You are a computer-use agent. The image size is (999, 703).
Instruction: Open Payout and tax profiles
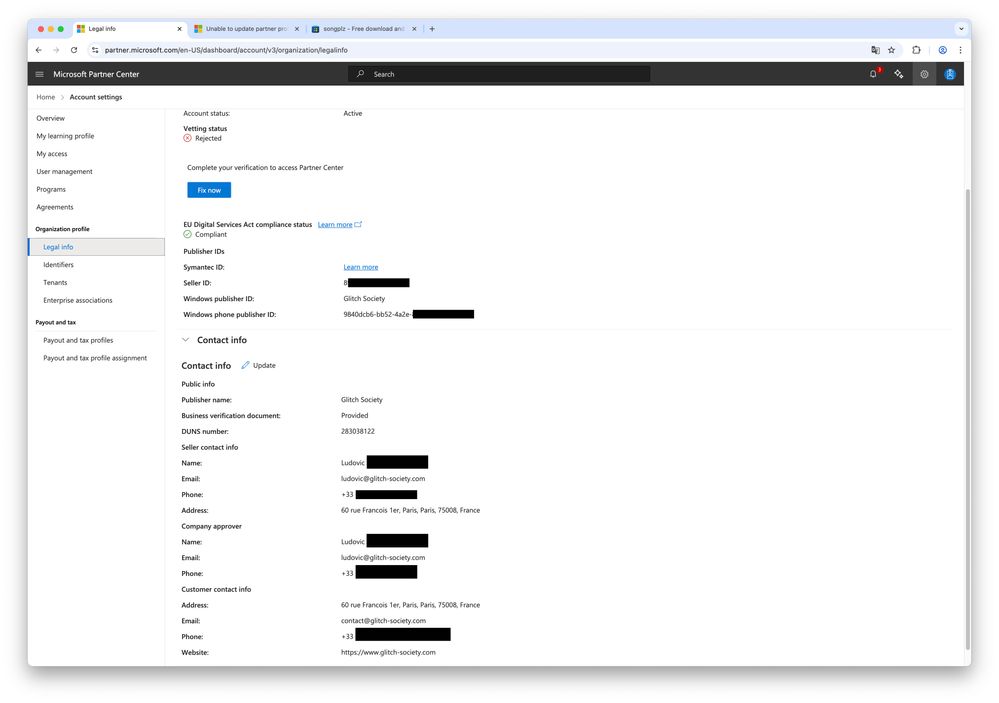click(x=78, y=340)
